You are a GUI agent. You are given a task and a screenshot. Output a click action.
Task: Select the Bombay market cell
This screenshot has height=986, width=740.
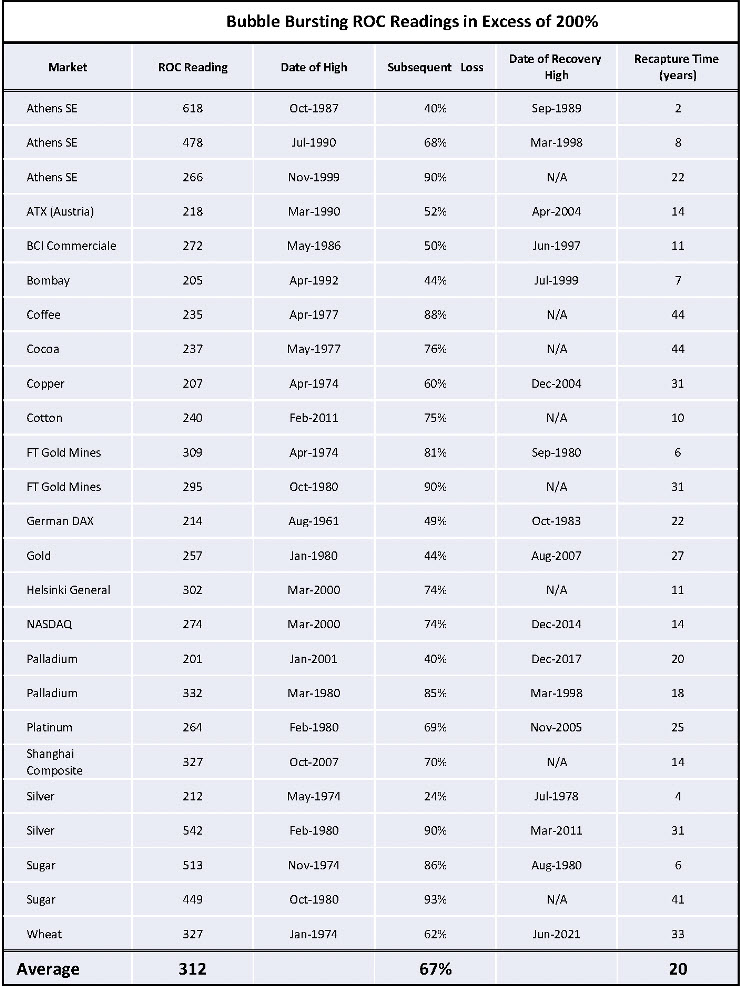pos(48,280)
